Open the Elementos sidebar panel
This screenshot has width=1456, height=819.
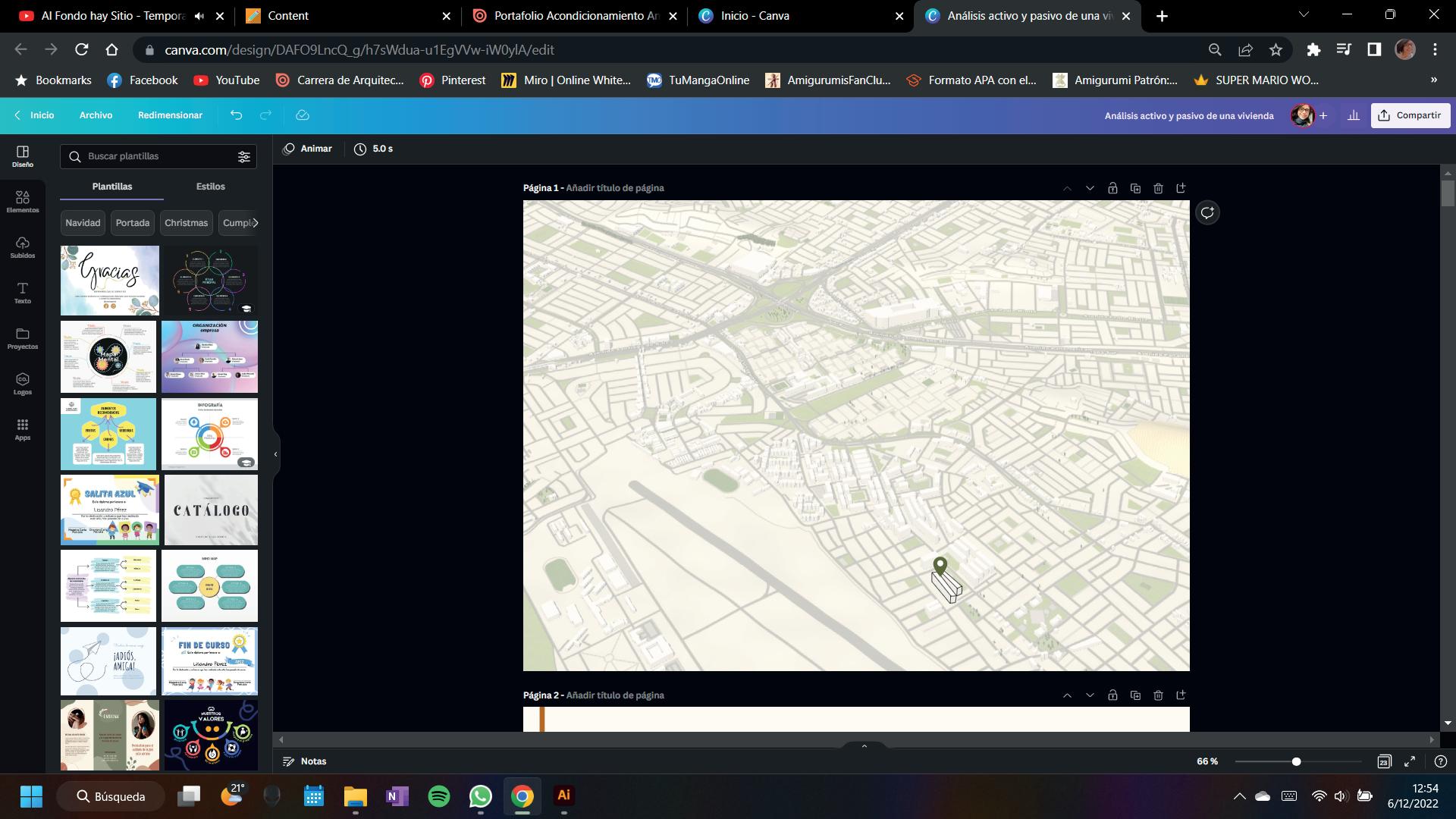pos(23,201)
